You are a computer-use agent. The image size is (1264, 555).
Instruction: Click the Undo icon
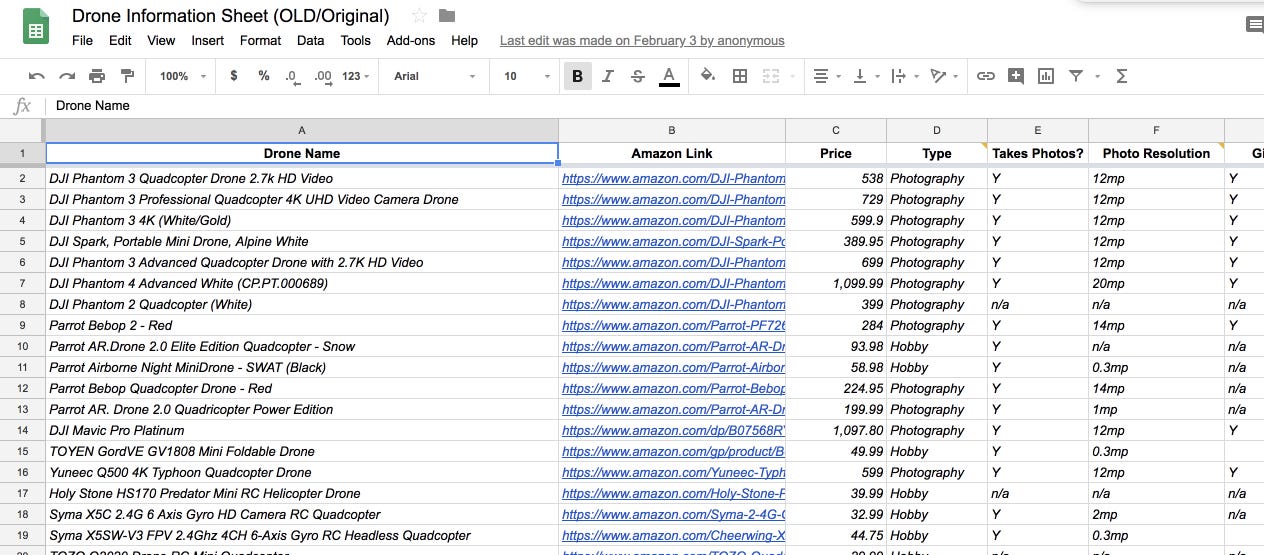pos(37,76)
